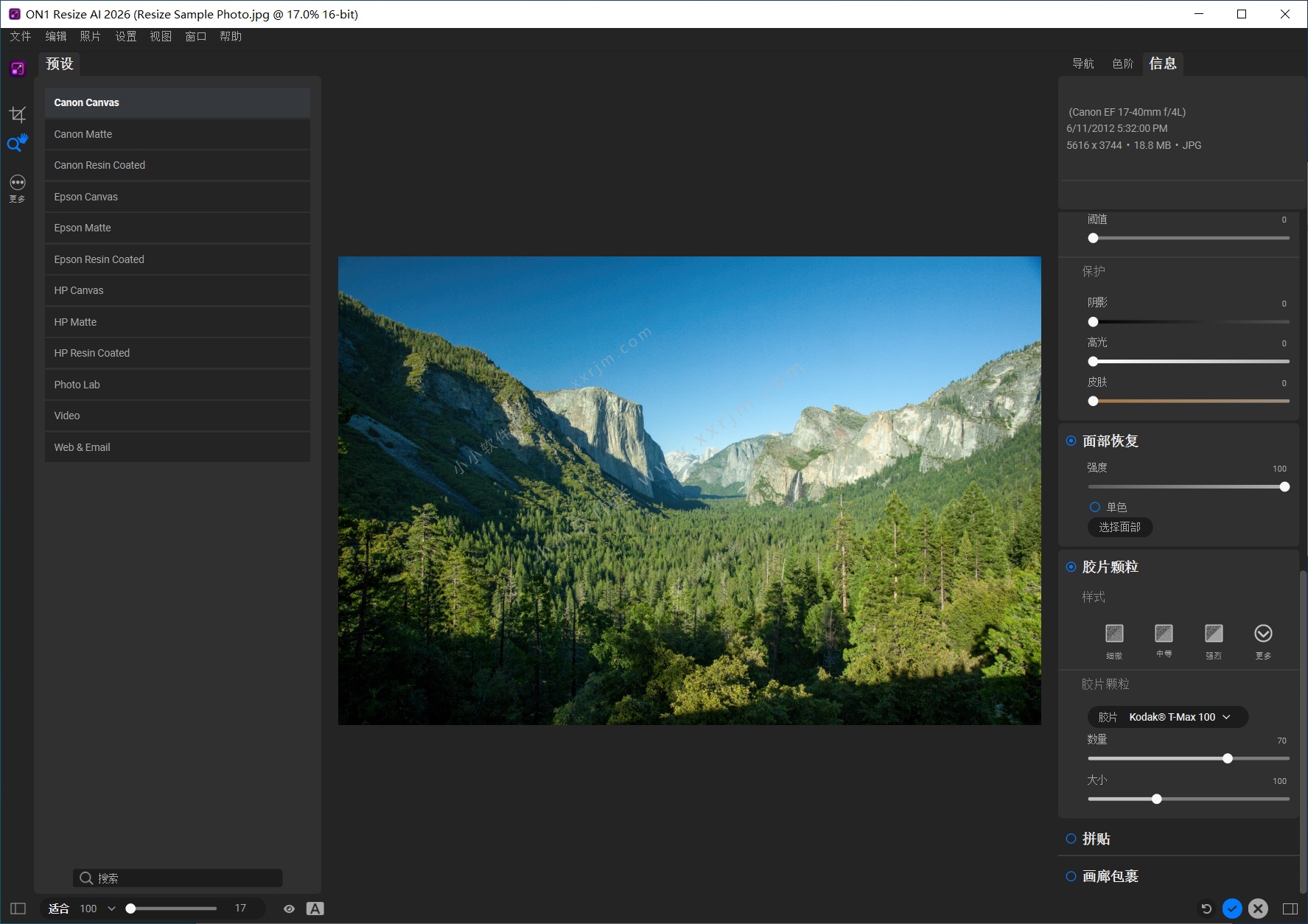Switch to the 导航 (Navigator) tab
Screen dimensions: 1308x924
click(1083, 64)
